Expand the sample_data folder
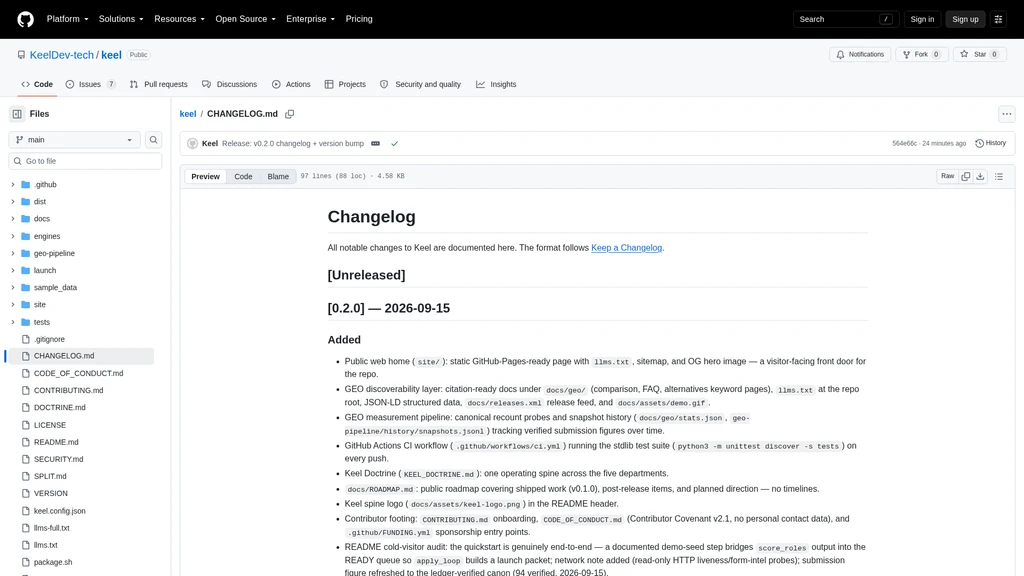 (x=12, y=287)
